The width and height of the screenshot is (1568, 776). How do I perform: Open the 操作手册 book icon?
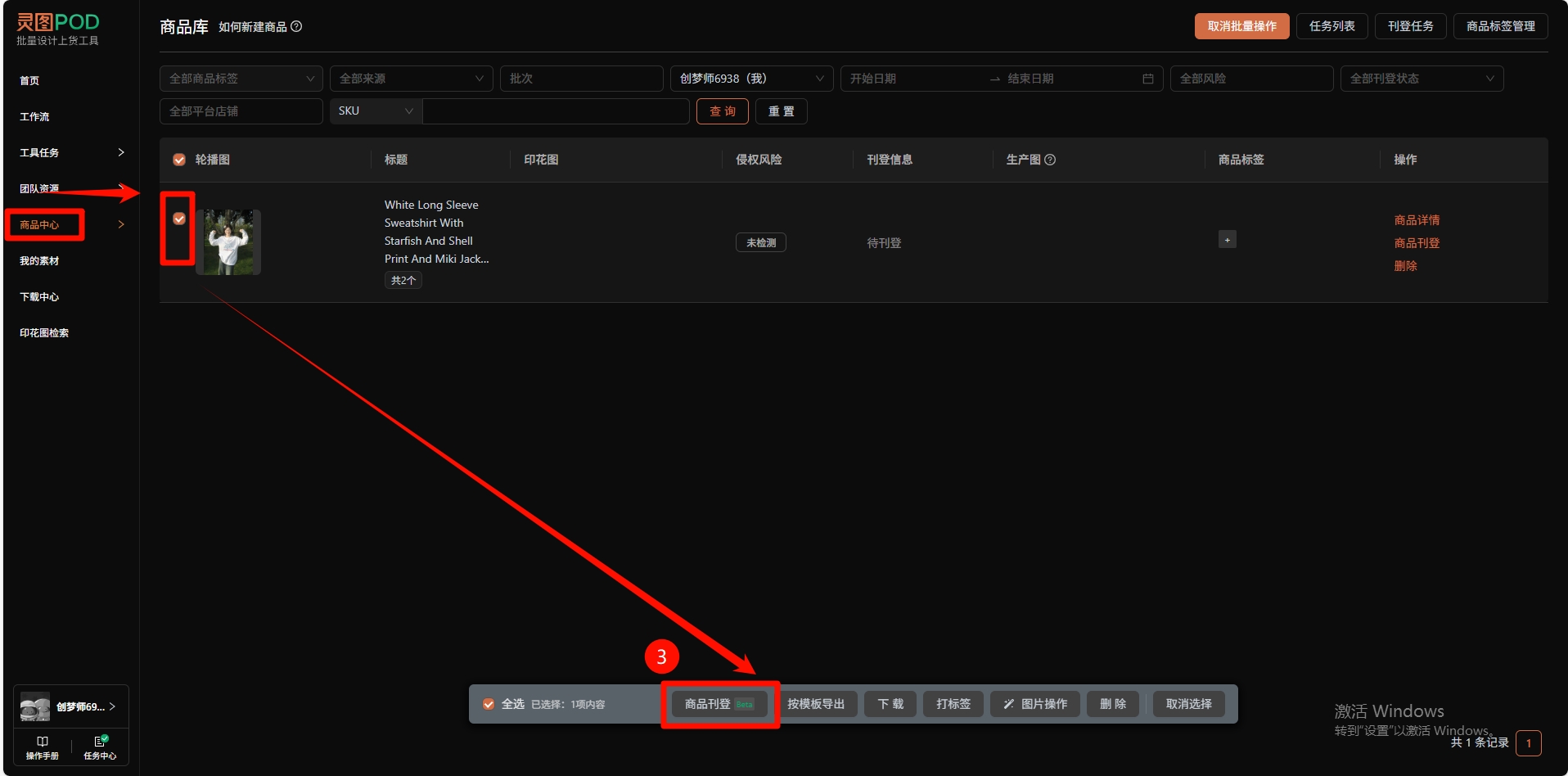tap(42, 742)
